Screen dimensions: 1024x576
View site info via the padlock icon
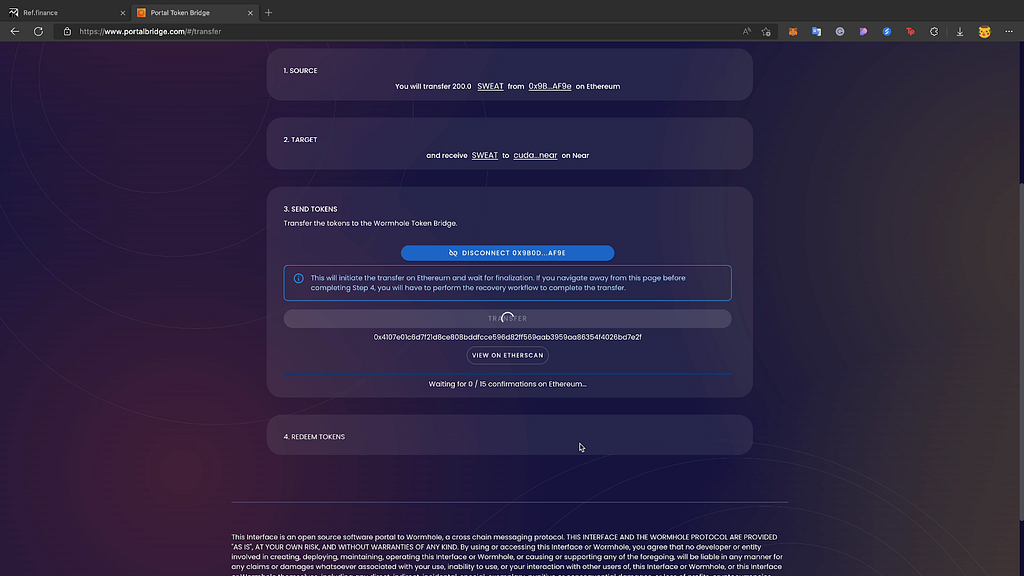(67, 31)
